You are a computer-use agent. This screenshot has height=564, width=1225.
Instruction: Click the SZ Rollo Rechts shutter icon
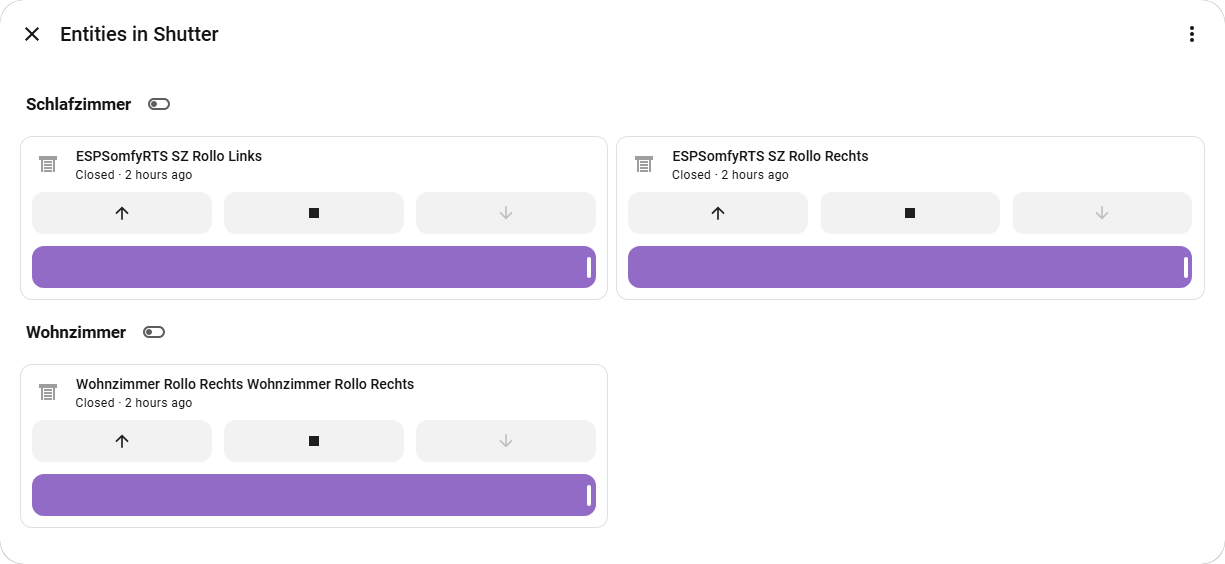(644, 164)
